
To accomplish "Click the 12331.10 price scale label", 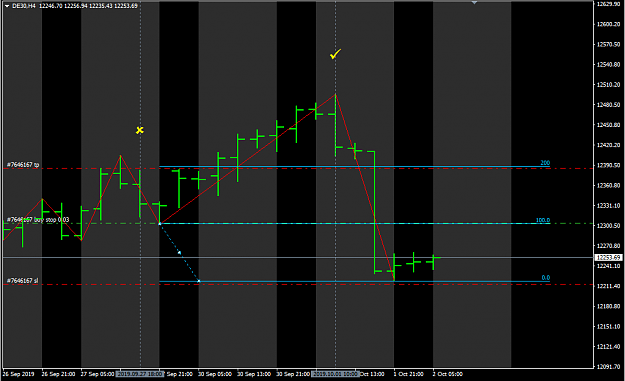I will point(608,206).
